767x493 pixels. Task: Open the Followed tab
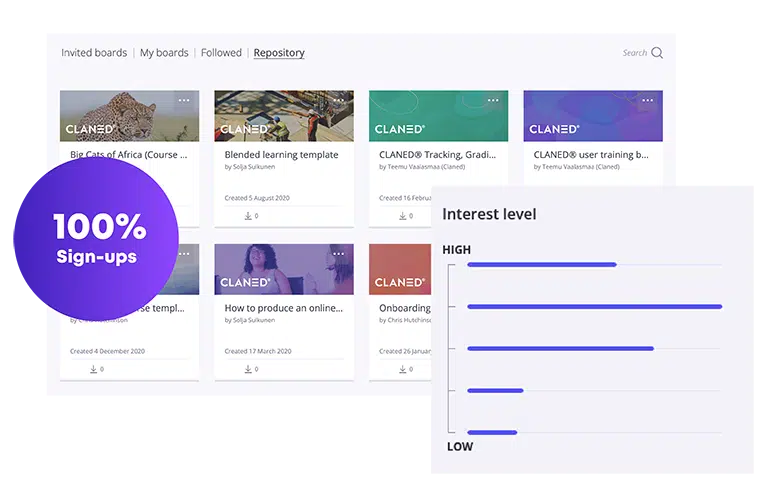pyautogui.click(x=221, y=53)
